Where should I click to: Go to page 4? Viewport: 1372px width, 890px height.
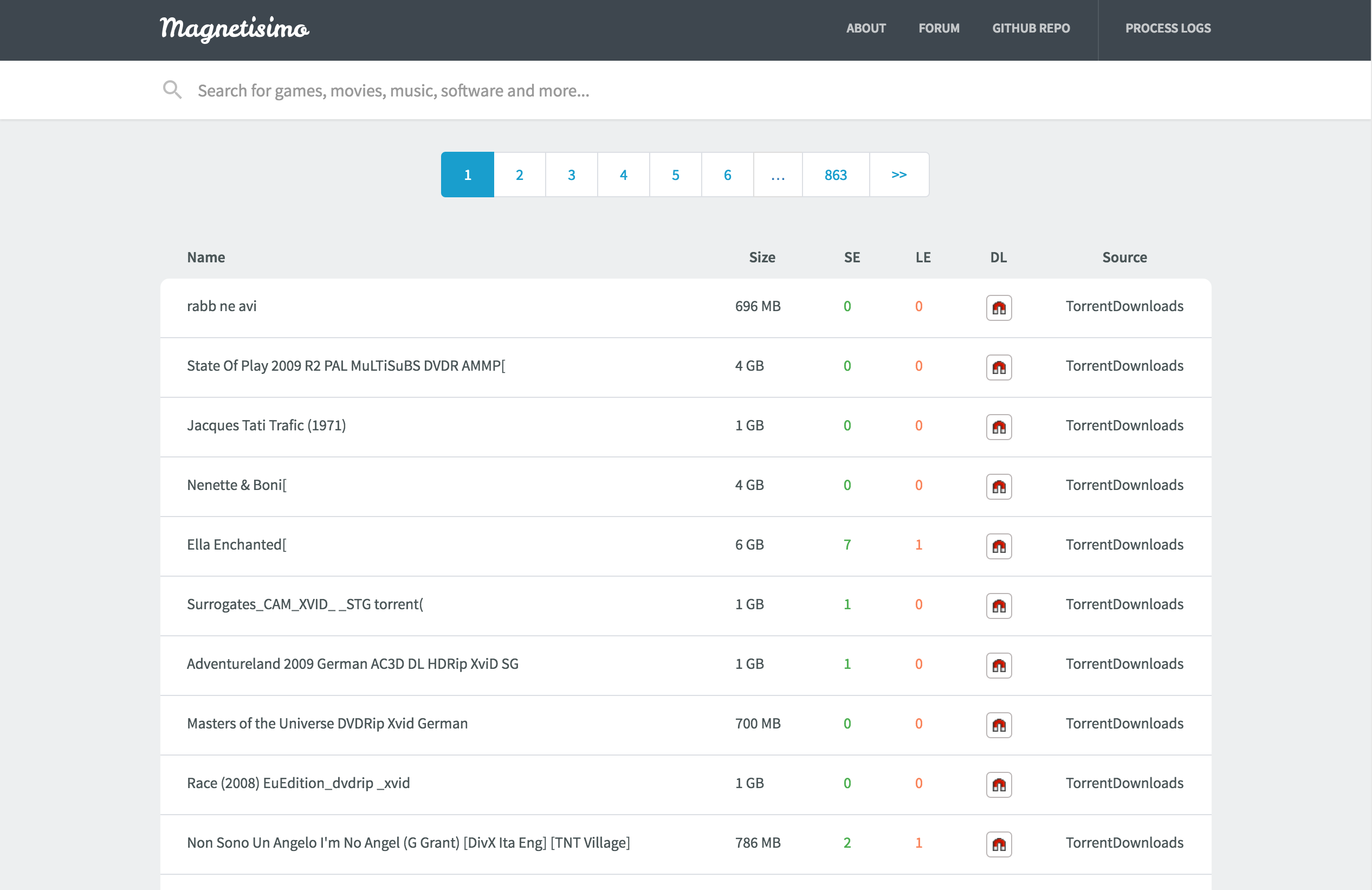click(x=623, y=174)
